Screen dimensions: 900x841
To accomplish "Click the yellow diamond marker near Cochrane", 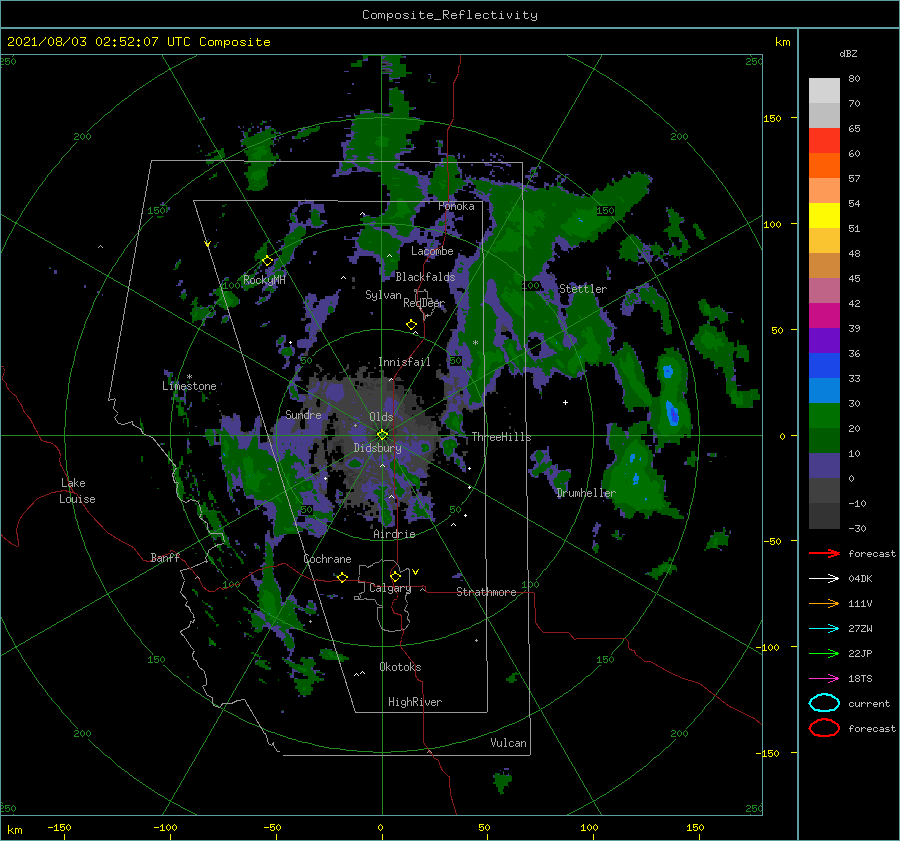I will pos(342,577).
